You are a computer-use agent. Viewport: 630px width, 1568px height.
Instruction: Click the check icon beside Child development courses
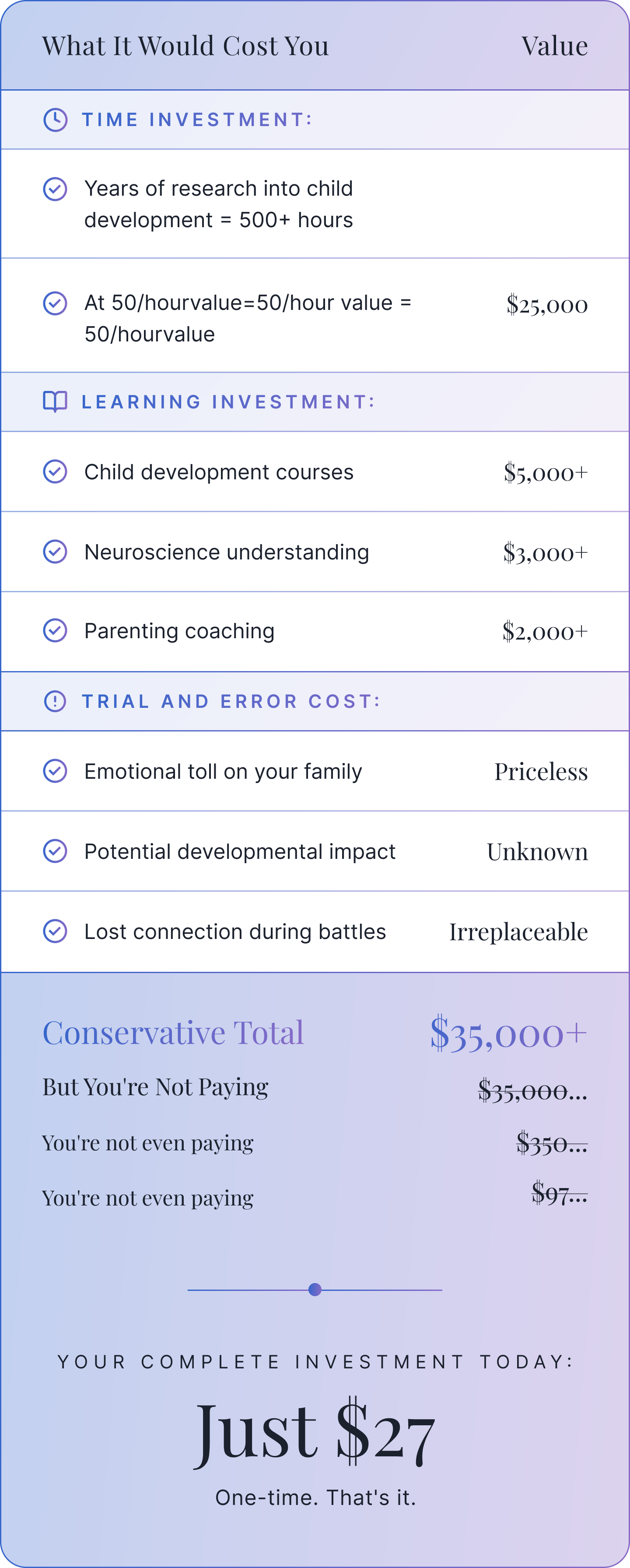(55, 472)
